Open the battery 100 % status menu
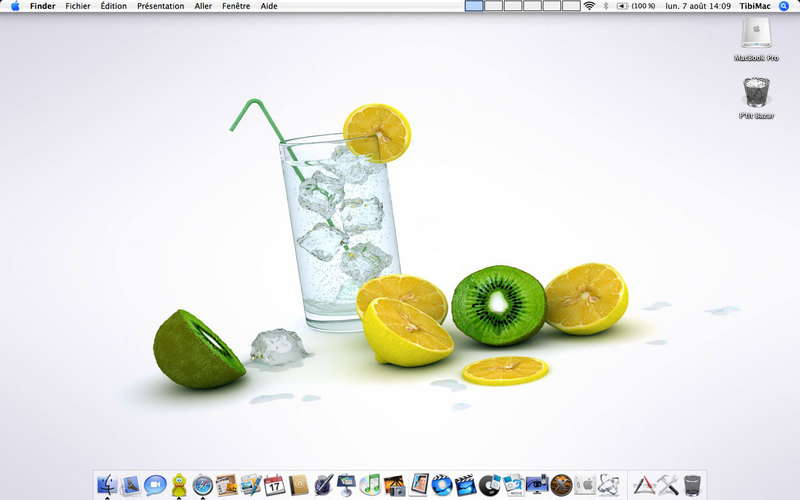The image size is (800, 500). [x=636, y=6]
